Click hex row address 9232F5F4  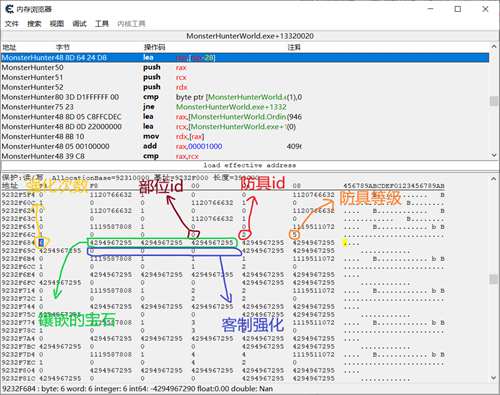click(18, 195)
